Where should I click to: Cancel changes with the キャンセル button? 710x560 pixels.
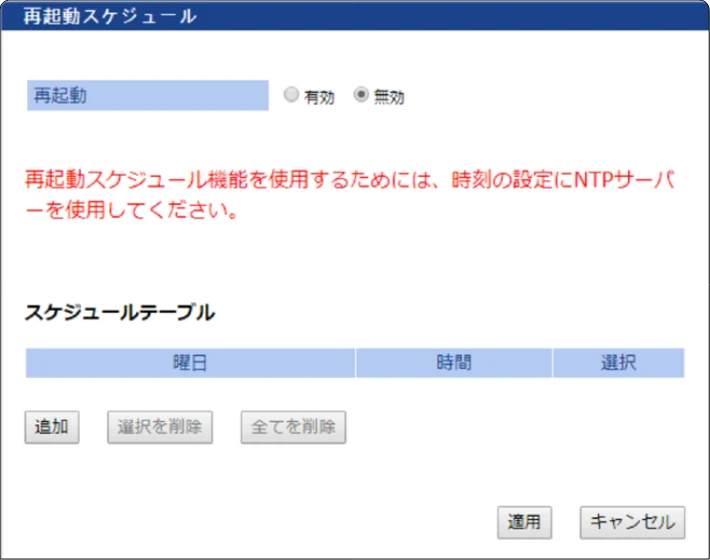(633, 522)
